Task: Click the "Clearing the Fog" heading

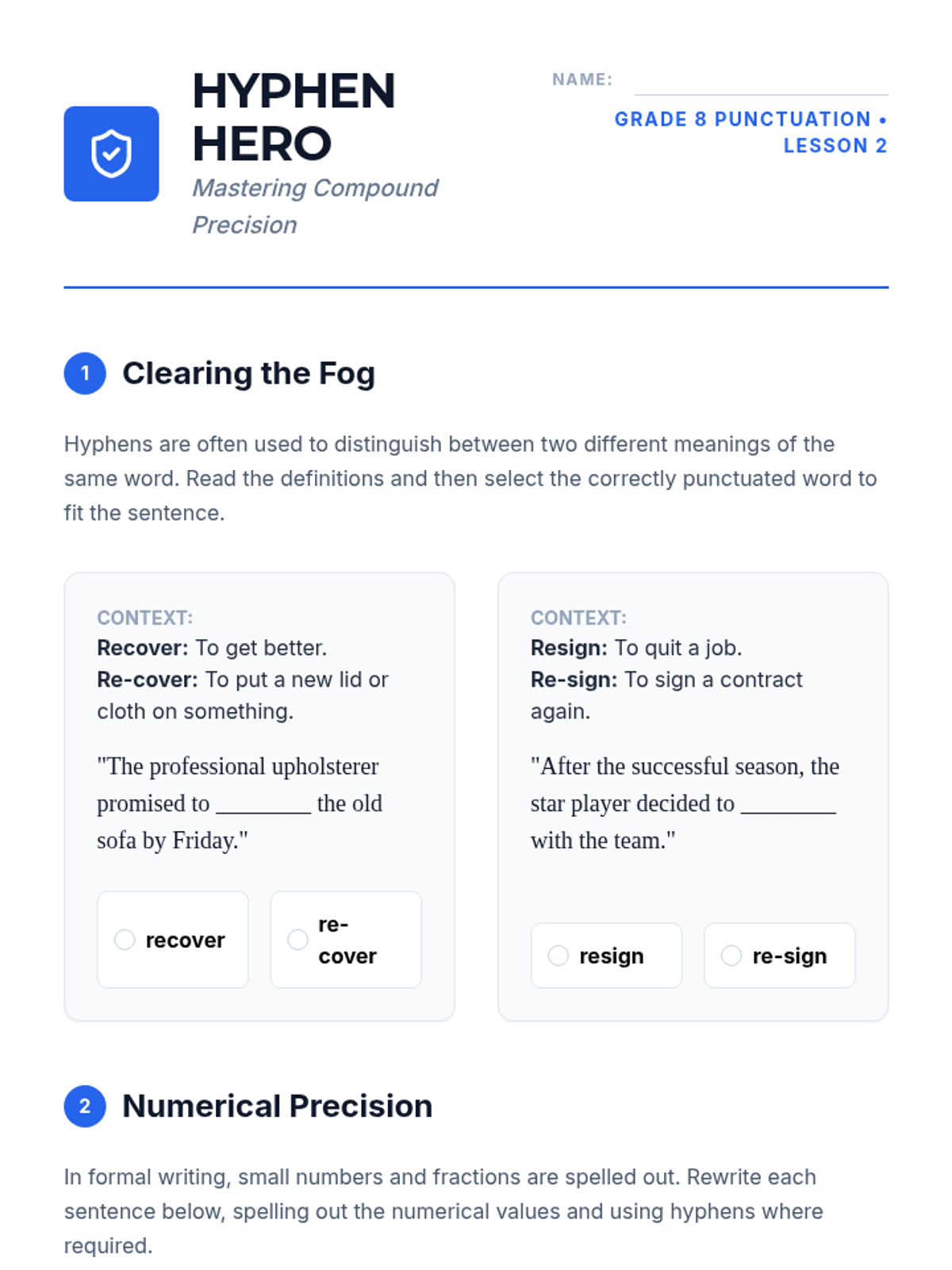Action: point(248,373)
